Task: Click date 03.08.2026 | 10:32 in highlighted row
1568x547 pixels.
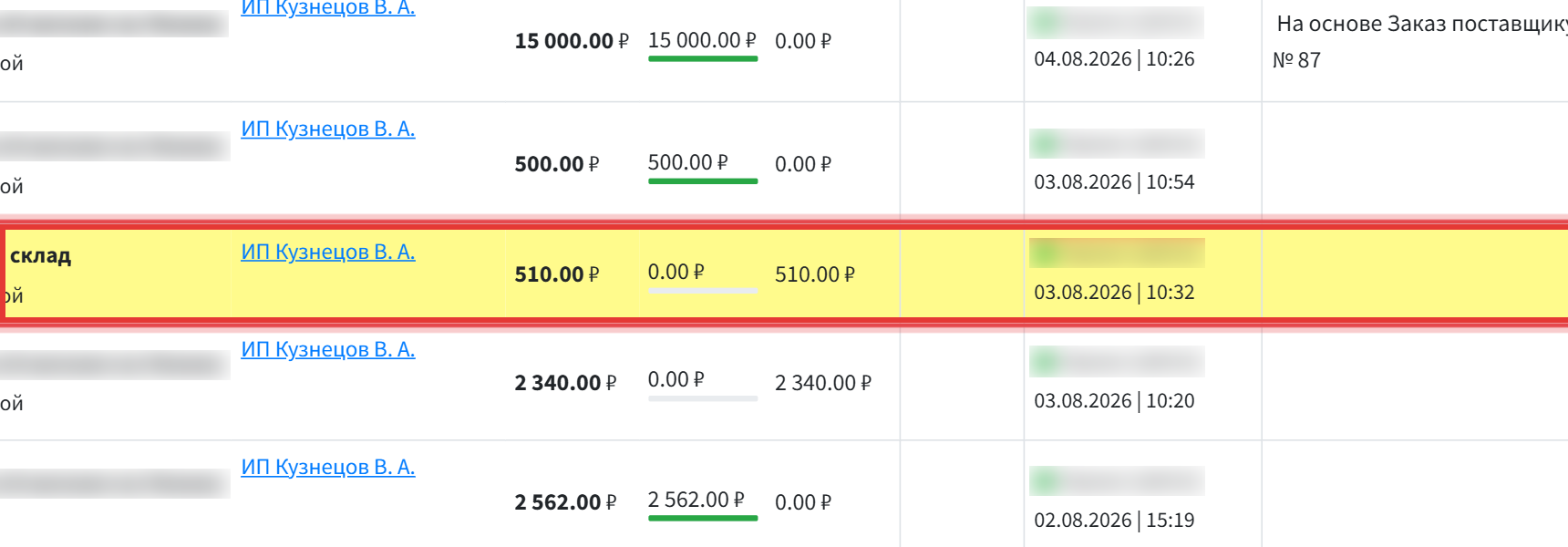Action: coord(1114,293)
